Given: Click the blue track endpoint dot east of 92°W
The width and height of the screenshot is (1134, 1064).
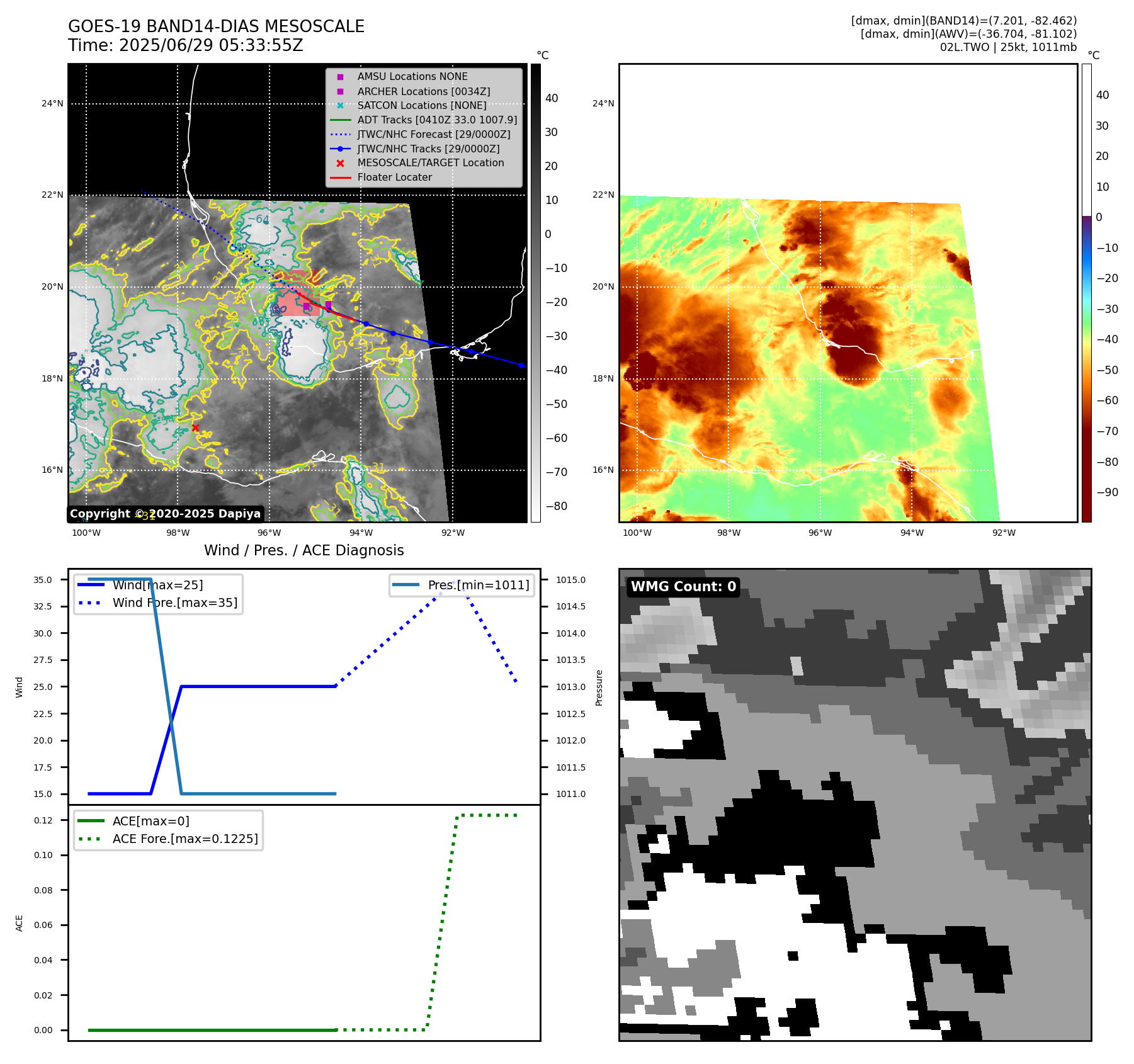Looking at the screenshot, I should pyautogui.click(x=521, y=365).
